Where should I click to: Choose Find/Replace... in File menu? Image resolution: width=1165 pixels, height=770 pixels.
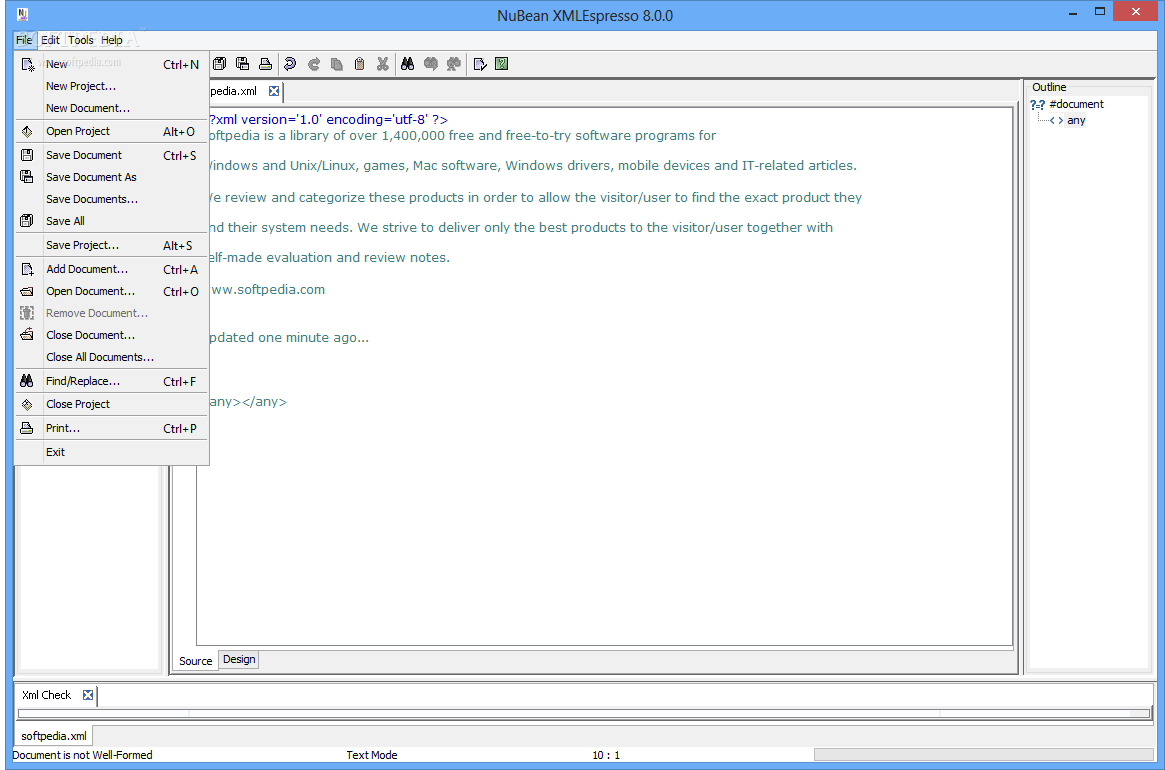coord(111,381)
